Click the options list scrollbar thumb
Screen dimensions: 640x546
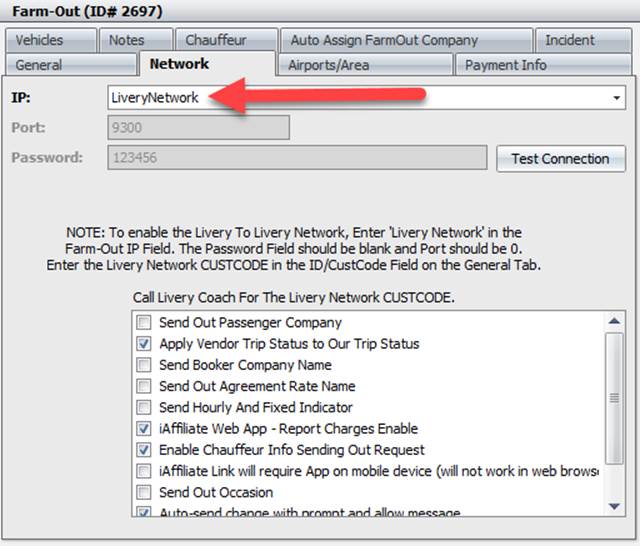[x=614, y=398]
